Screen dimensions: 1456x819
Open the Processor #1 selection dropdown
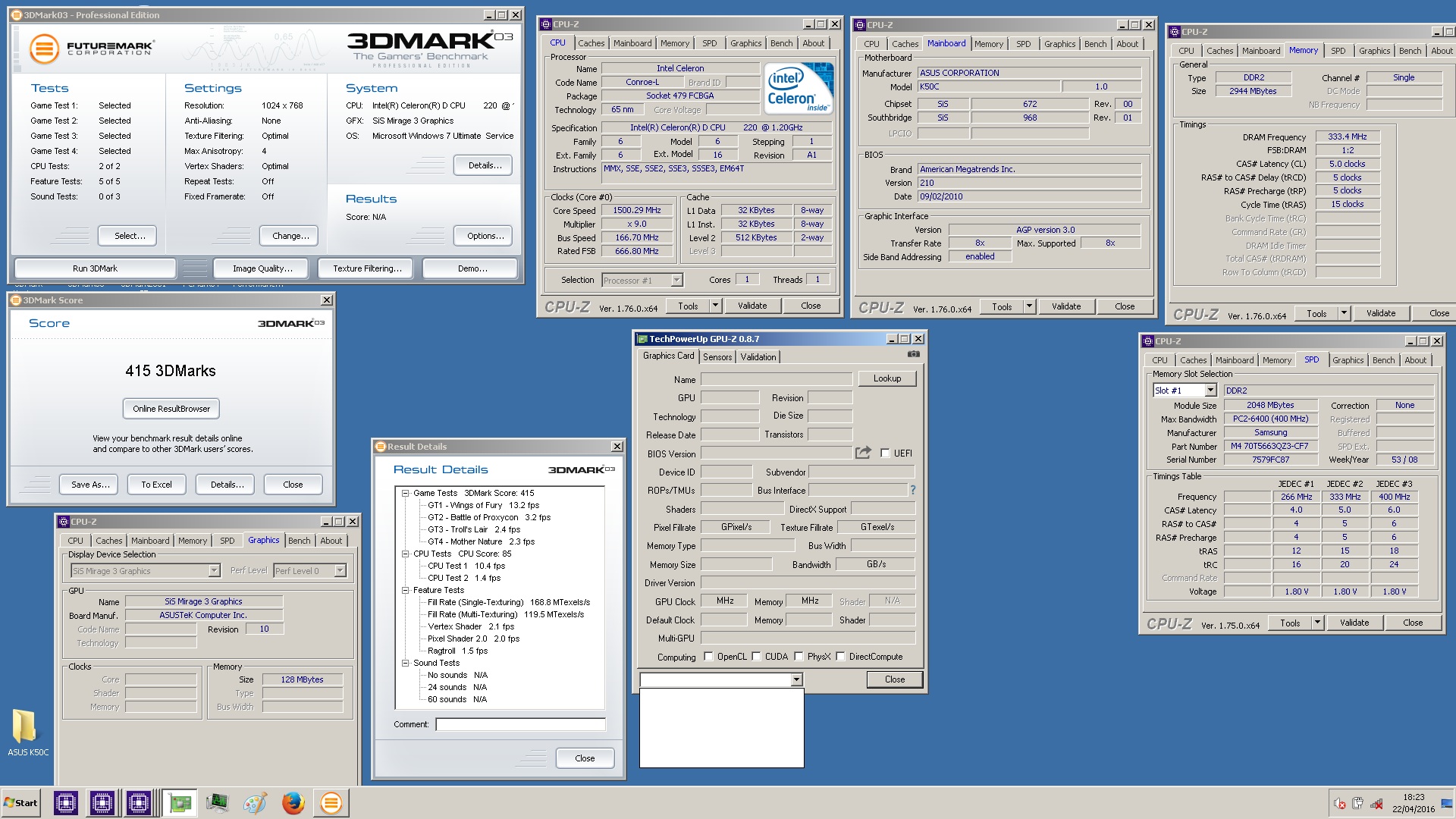pos(676,281)
